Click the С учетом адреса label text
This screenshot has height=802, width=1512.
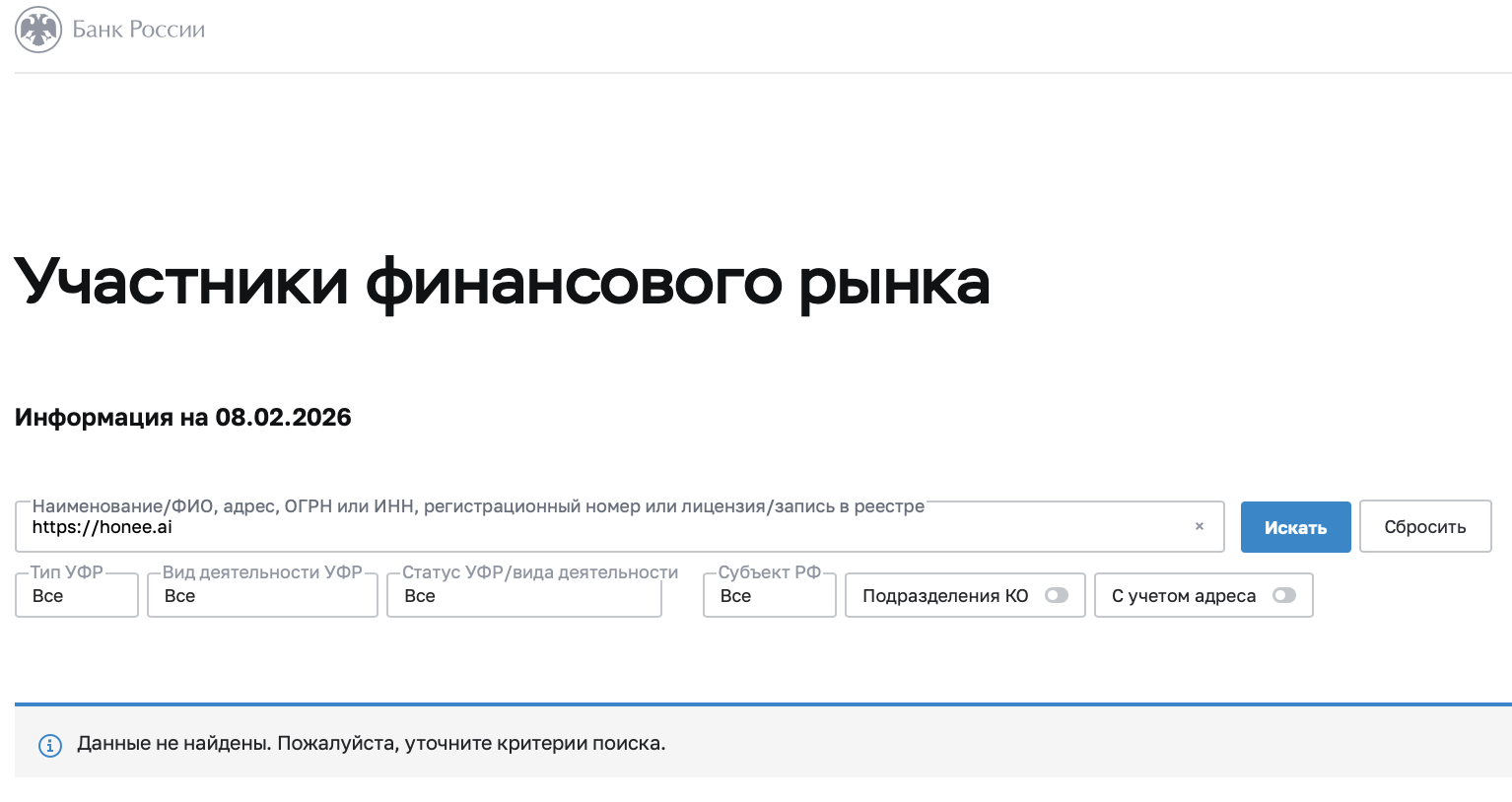[x=1183, y=596]
